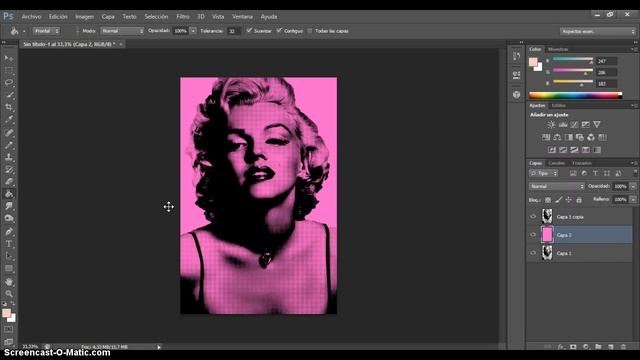The width and height of the screenshot is (640, 360).
Task: Select the Eraser tool
Action: pyautogui.click(x=9, y=182)
